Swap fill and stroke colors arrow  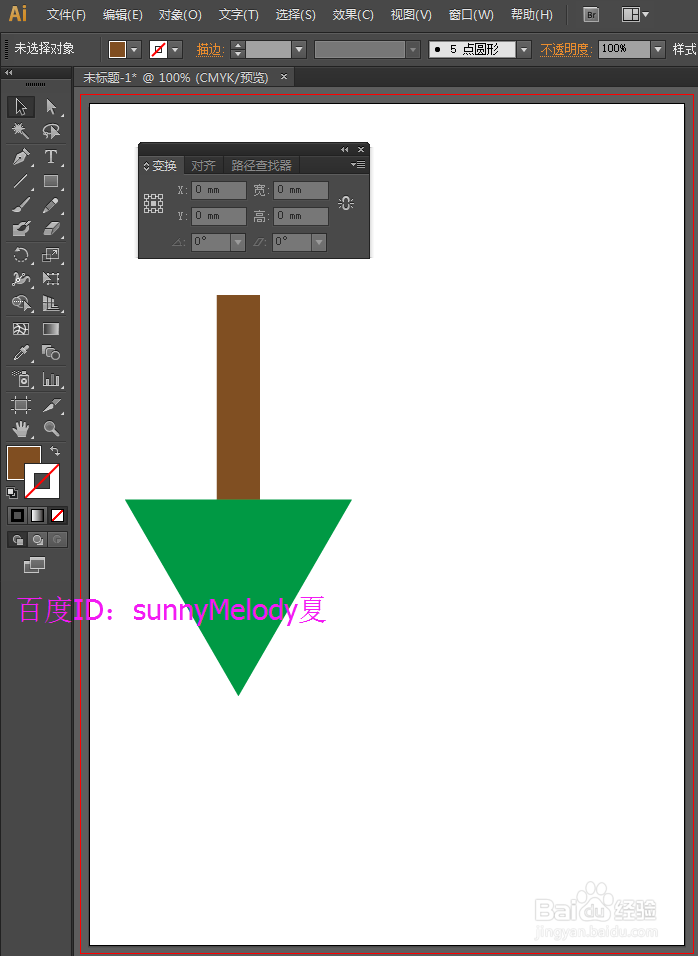(x=55, y=451)
